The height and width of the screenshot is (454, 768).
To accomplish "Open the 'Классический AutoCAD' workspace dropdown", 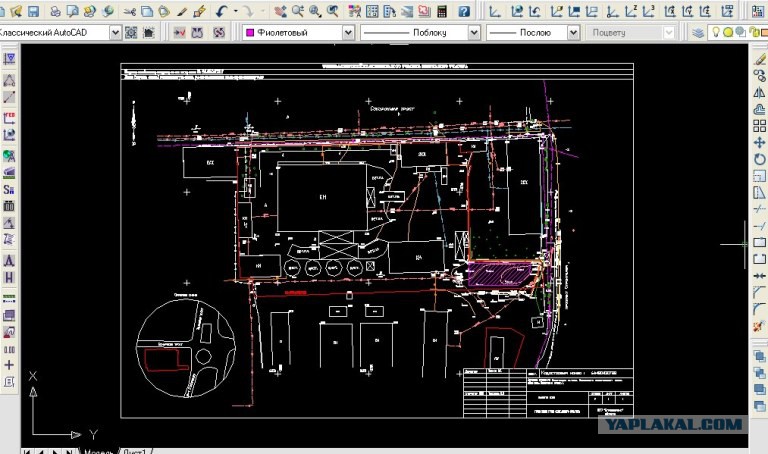I will pyautogui.click(x=115, y=33).
